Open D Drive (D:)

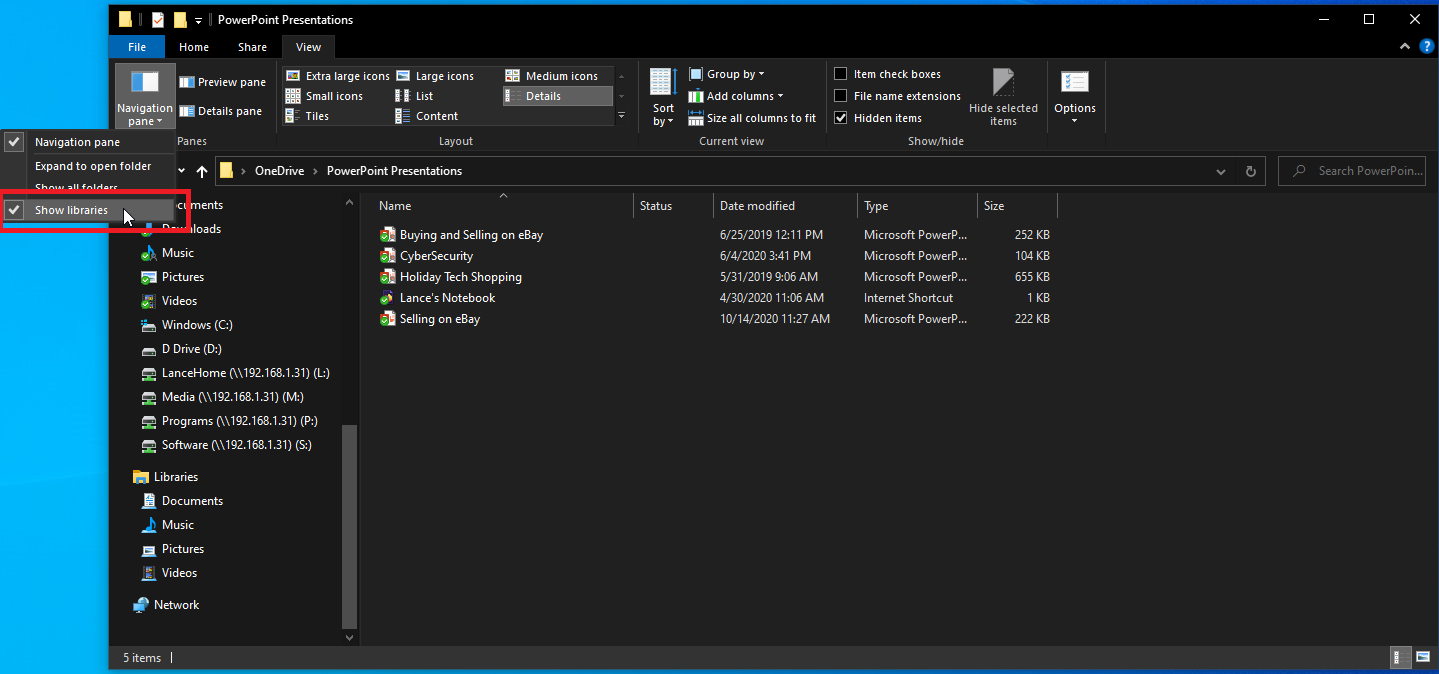pos(190,349)
